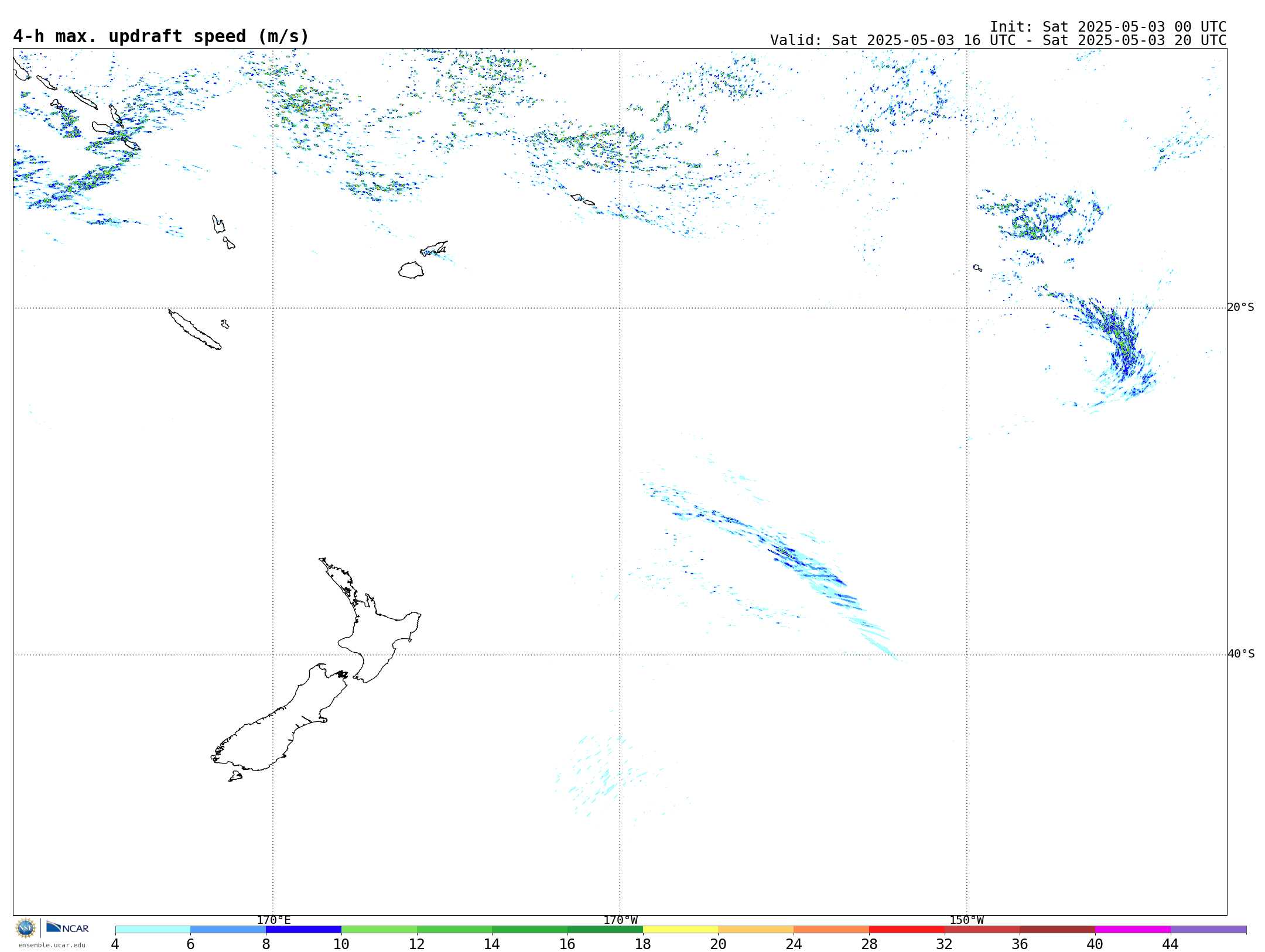Click the 170°W longitude label
The height and width of the screenshot is (952, 1265).
[x=620, y=920]
